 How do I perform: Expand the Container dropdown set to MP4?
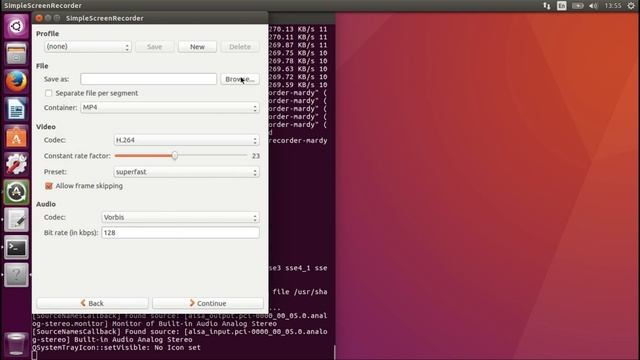tap(170, 107)
